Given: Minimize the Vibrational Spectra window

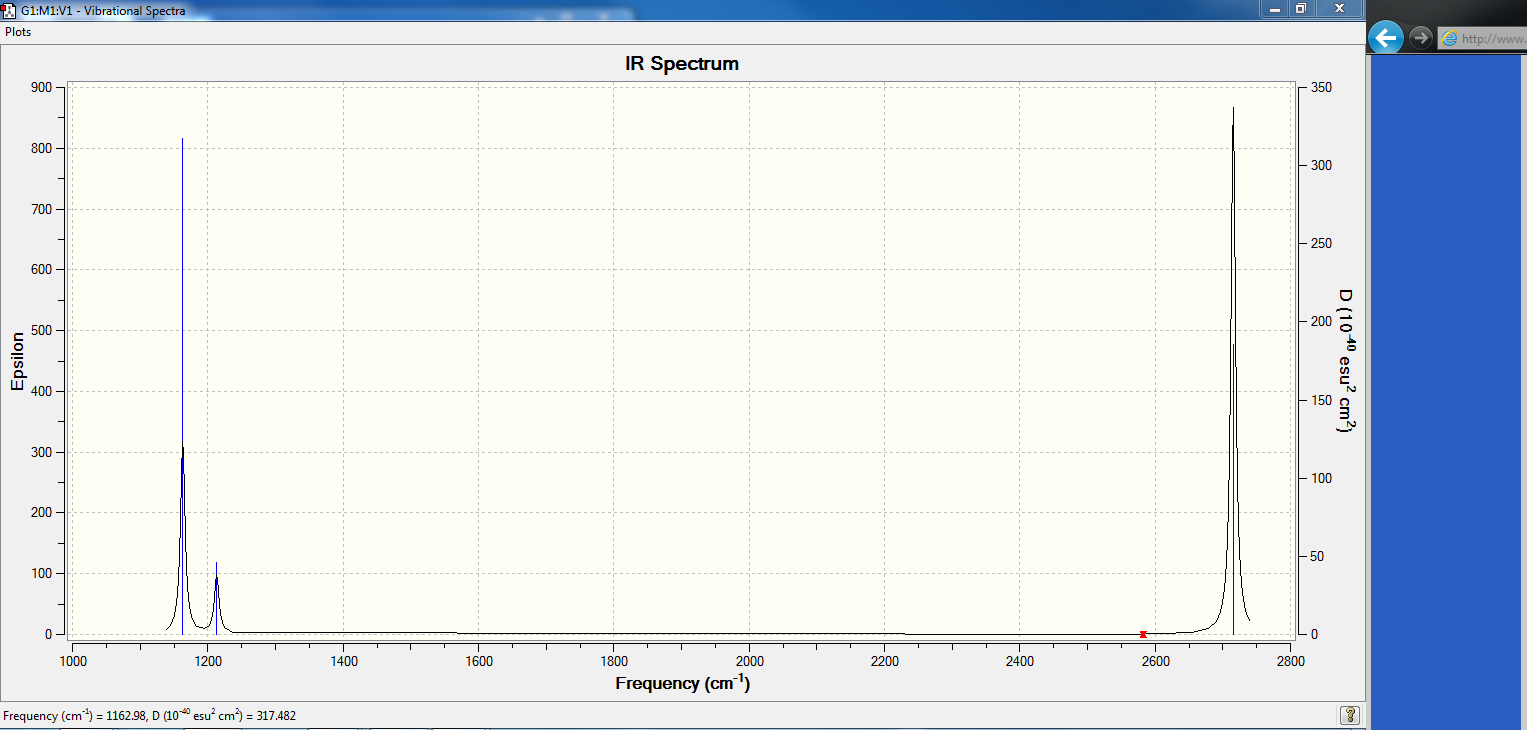Looking at the screenshot, I should pyautogui.click(x=1275, y=8).
